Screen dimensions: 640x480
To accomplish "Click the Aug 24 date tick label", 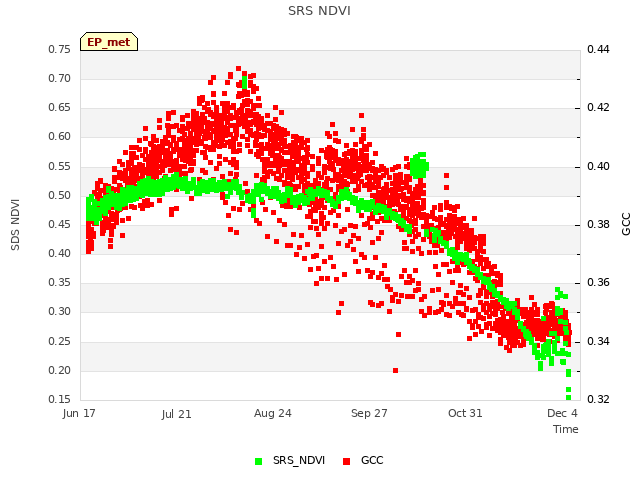I will tap(273, 413).
